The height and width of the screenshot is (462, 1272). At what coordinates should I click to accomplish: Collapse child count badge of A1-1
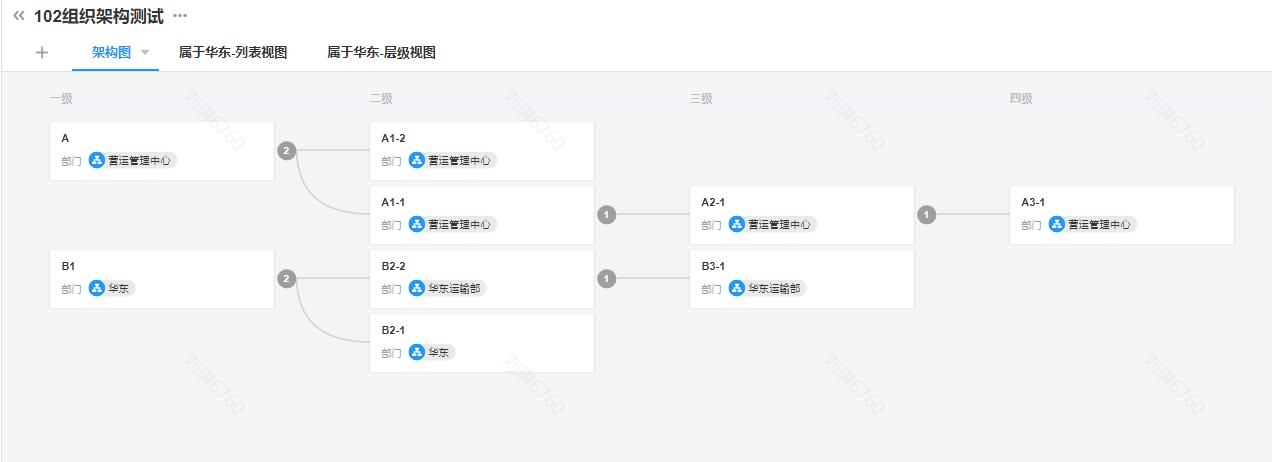[607, 215]
